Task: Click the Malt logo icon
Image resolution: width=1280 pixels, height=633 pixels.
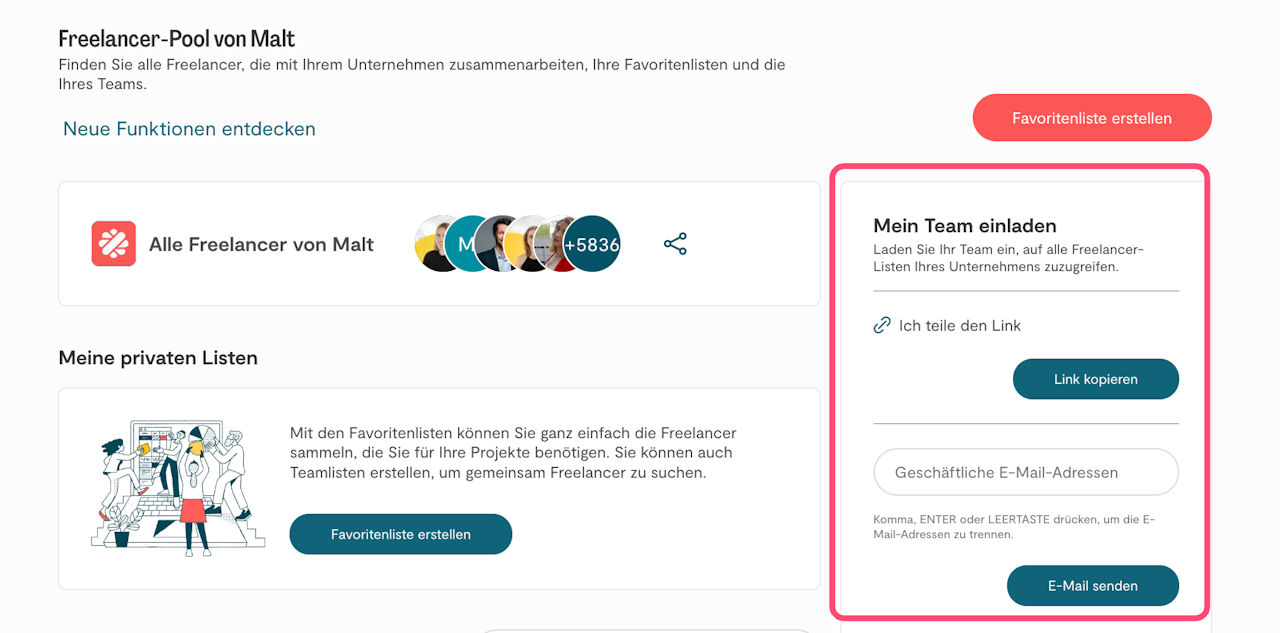Action: (113, 244)
